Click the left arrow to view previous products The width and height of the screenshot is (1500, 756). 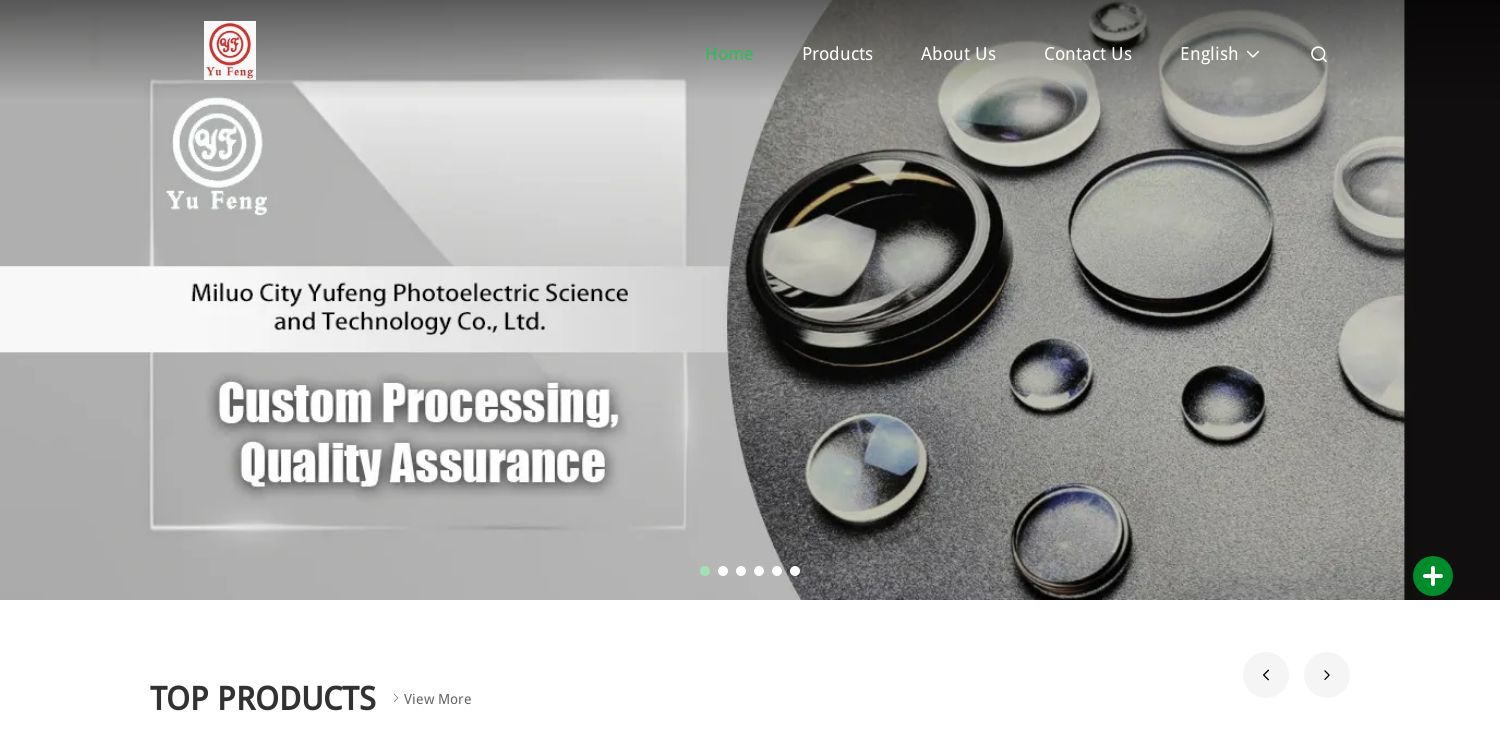click(1266, 675)
